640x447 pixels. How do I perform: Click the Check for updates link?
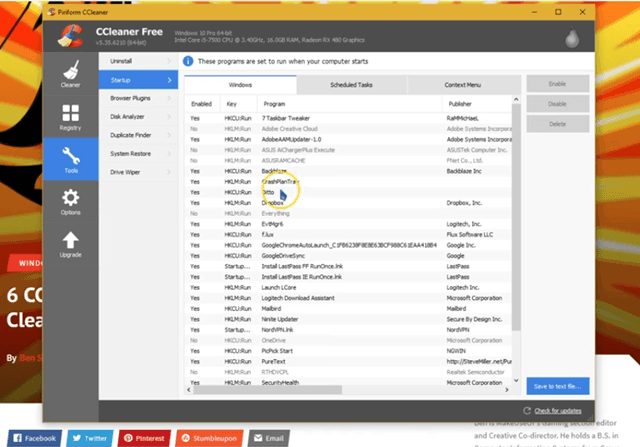pos(558,411)
